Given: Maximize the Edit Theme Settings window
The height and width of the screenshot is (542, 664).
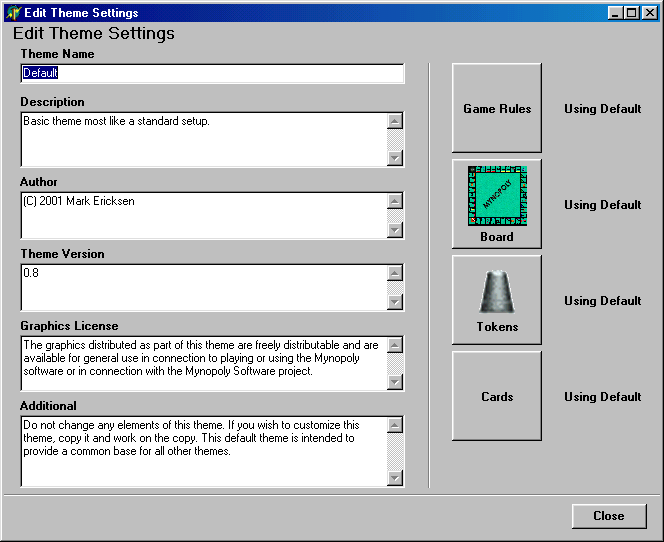Looking at the screenshot, I should 632,13.
